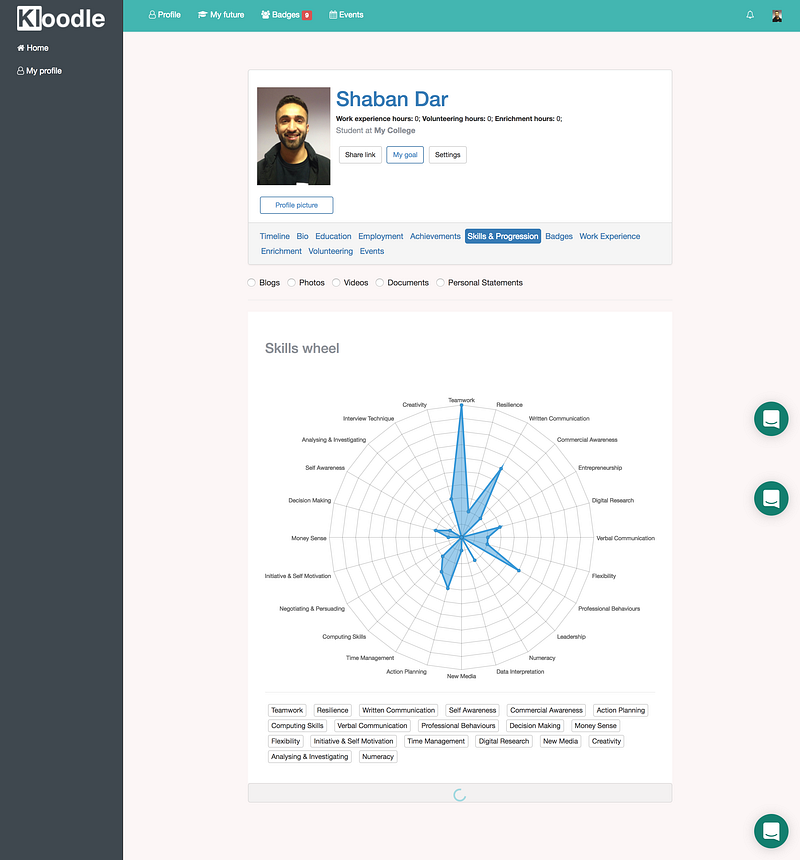Image resolution: width=800 pixels, height=860 pixels.
Task: Switch to the Timeline tab
Action: click(275, 237)
